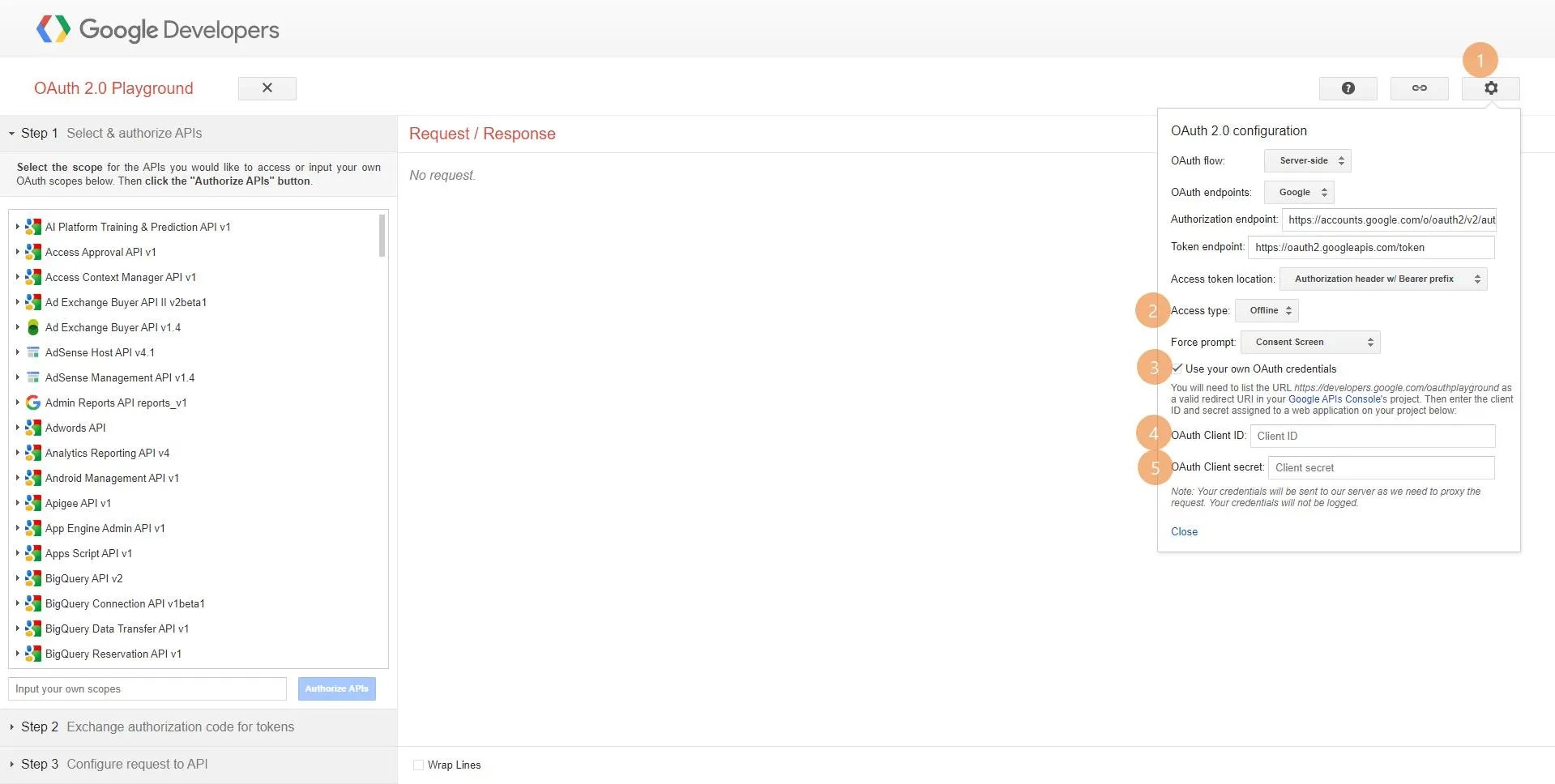Click the App Engine Admin API v1 icon
The width and height of the screenshot is (1555, 784).
pos(33,528)
